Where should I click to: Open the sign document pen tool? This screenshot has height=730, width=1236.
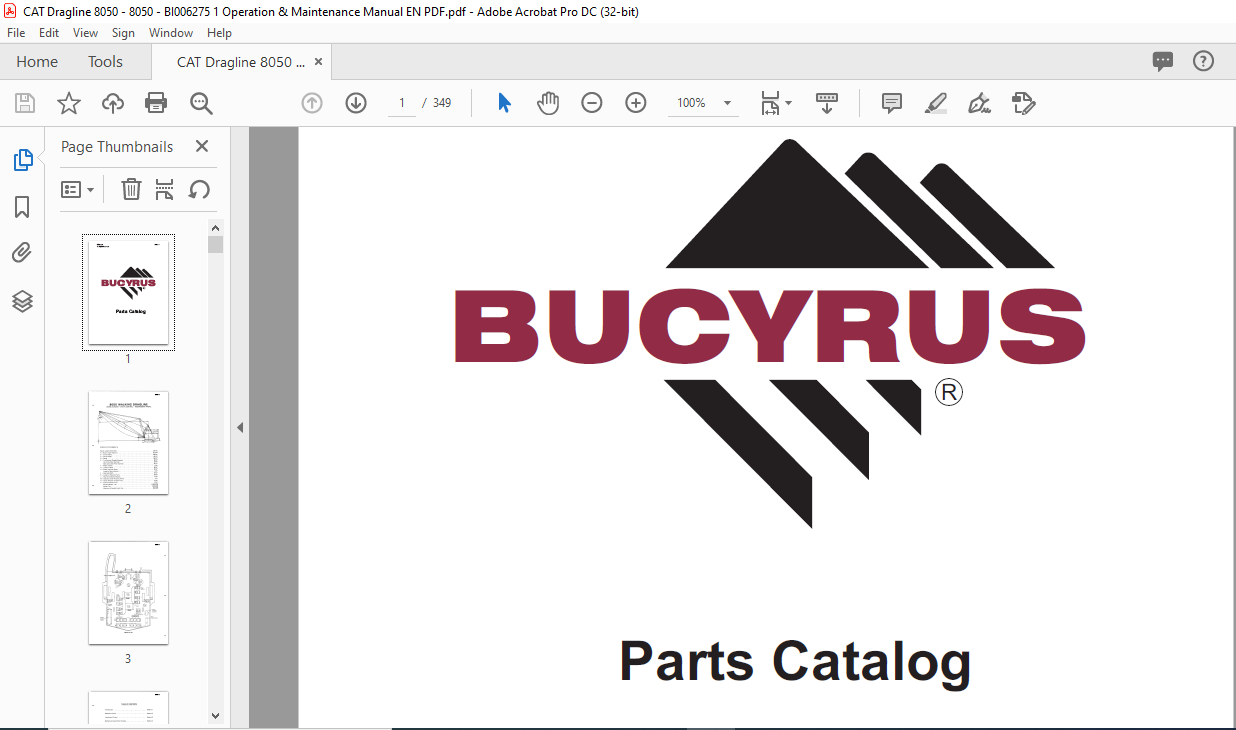pos(979,103)
